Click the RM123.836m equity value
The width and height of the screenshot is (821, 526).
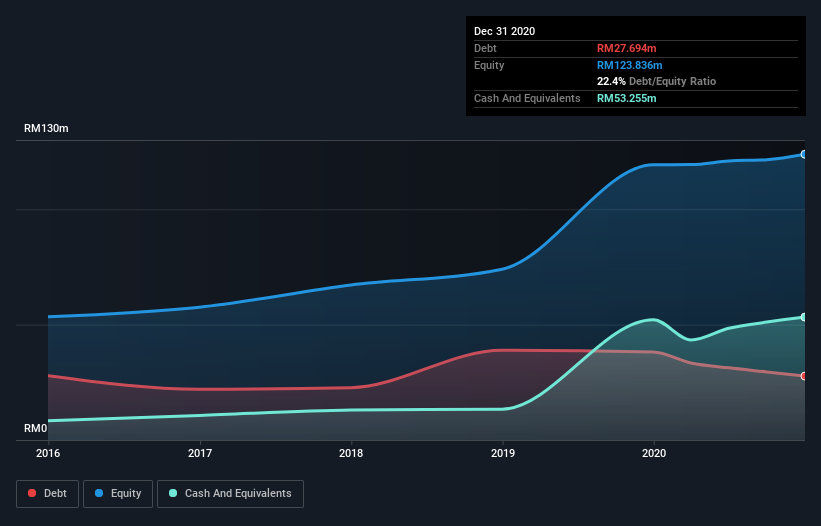pyautogui.click(x=629, y=65)
